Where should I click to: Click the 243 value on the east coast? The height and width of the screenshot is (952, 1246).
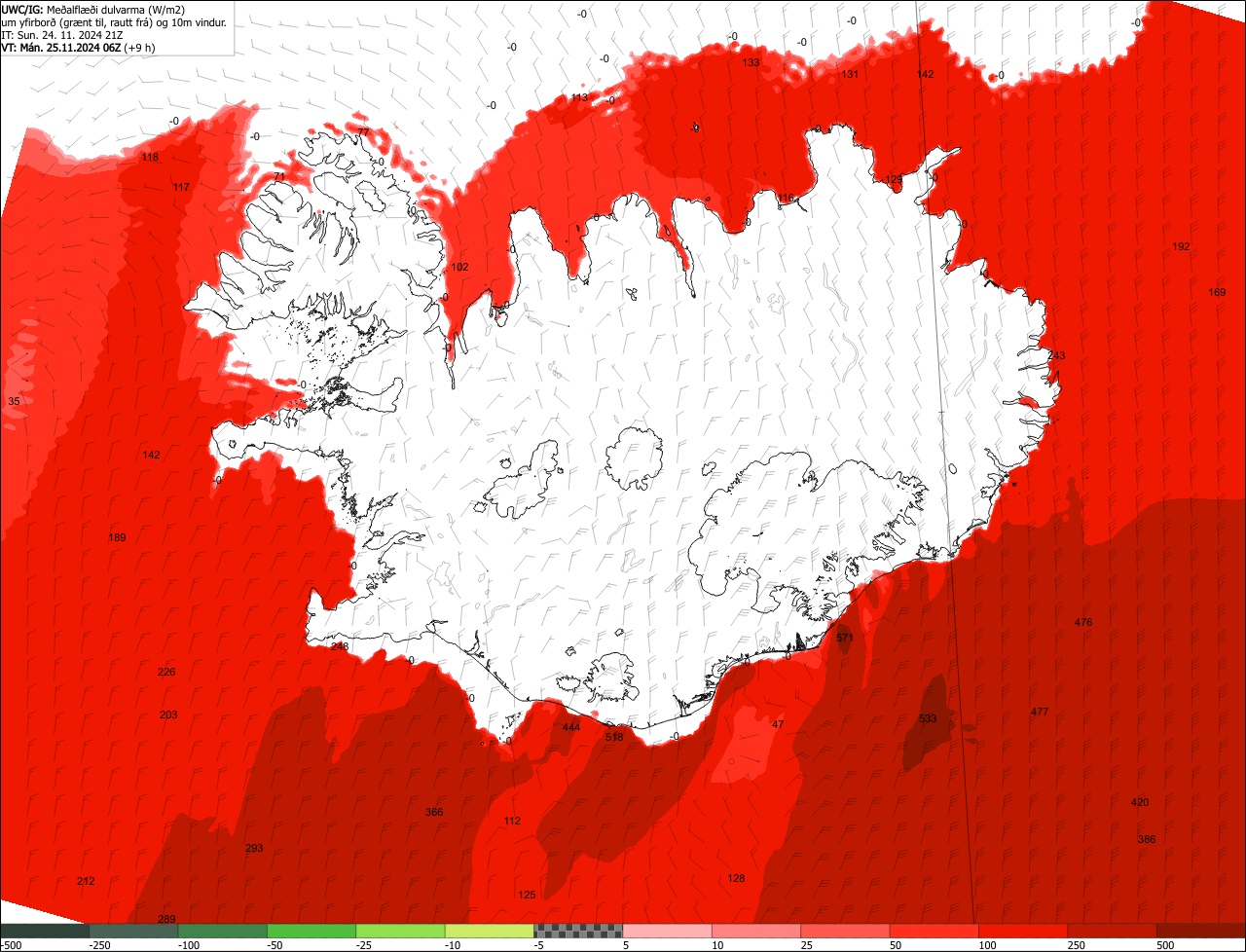[1056, 355]
